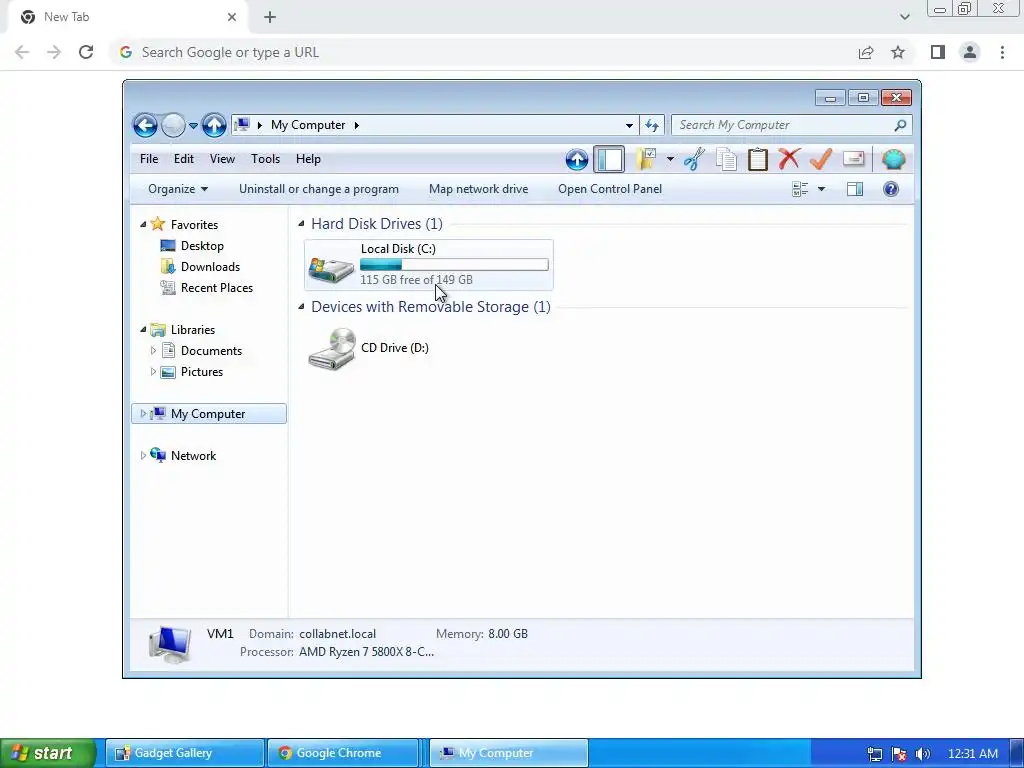
Task: Click the Paste clipboard icon
Action: pyautogui.click(x=758, y=159)
